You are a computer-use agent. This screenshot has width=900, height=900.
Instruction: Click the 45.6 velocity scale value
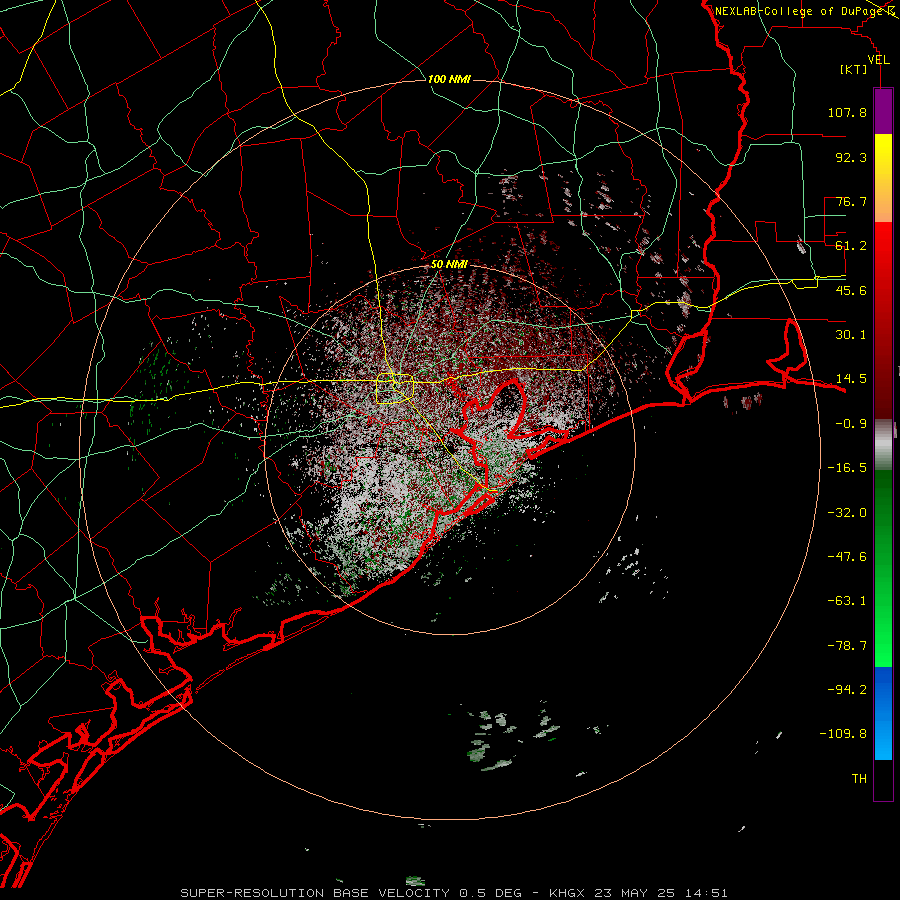click(851, 290)
